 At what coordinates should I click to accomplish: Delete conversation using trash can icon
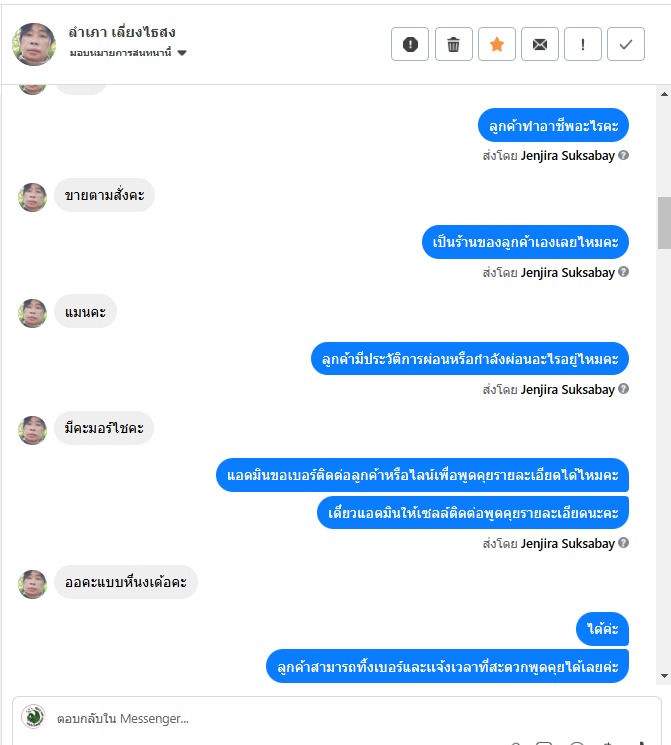point(453,44)
